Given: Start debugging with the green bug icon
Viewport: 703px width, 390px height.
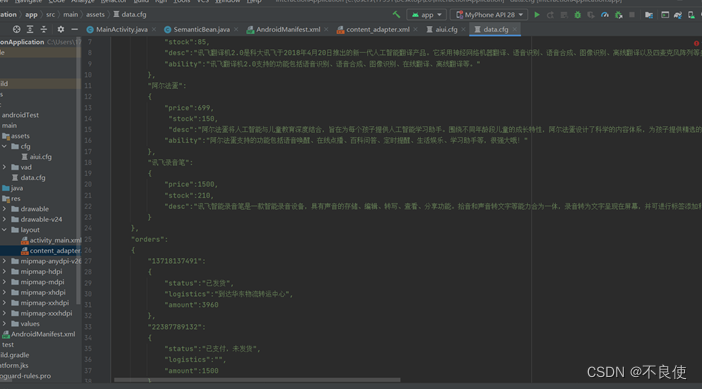Looking at the screenshot, I should pyautogui.click(x=577, y=15).
